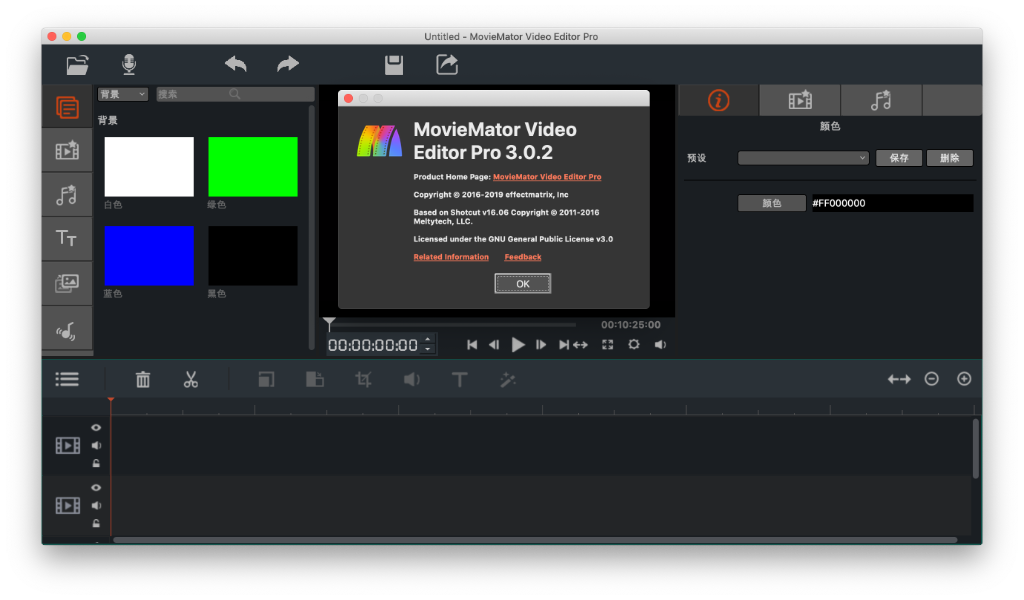Play the preview
Image resolution: width=1024 pixels, height=600 pixels.
518,345
